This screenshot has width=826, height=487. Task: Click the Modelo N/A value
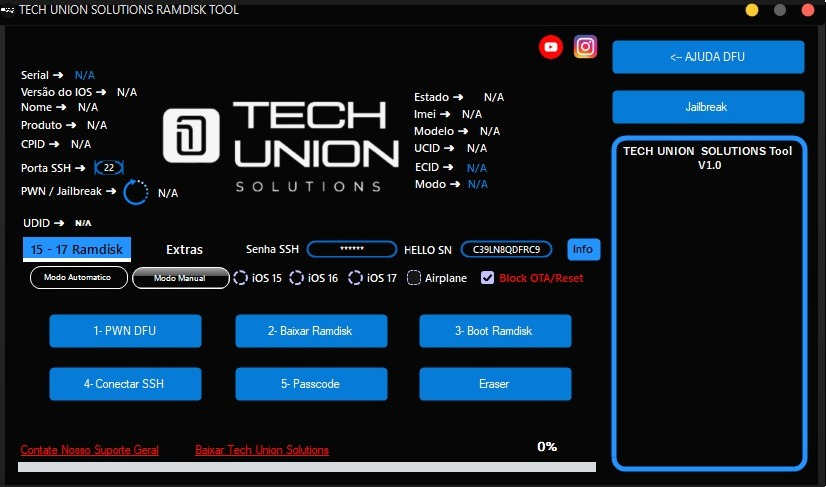pos(490,131)
